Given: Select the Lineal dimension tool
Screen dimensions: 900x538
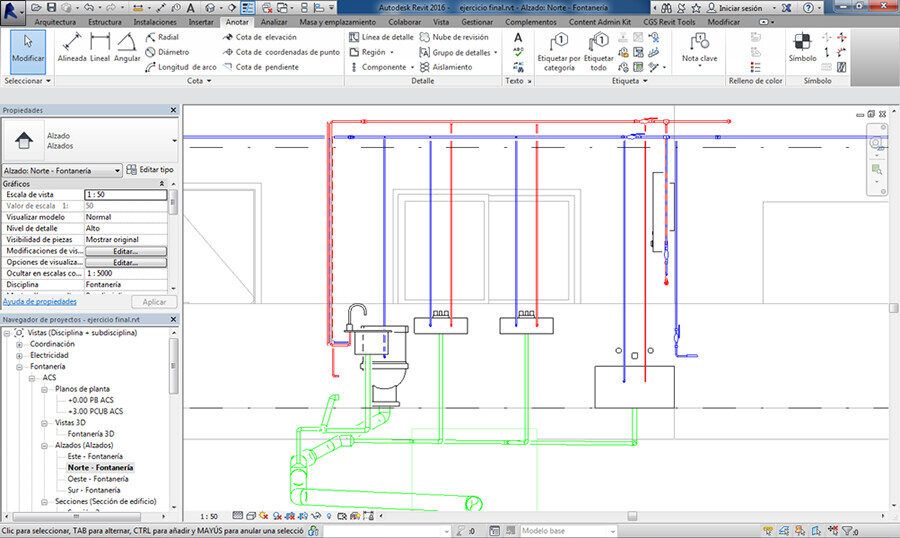Looking at the screenshot, I should 100,47.
